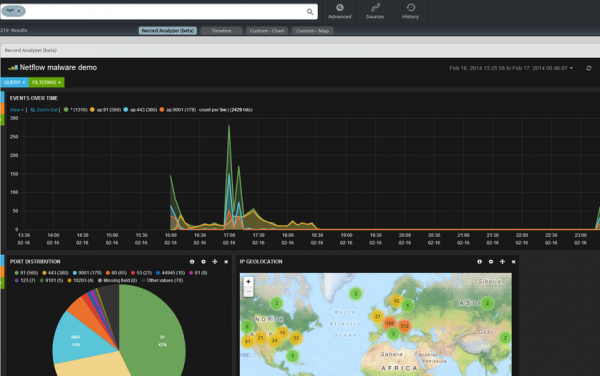Open the search History
The image size is (600, 376).
pyautogui.click(x=410, y=11)
